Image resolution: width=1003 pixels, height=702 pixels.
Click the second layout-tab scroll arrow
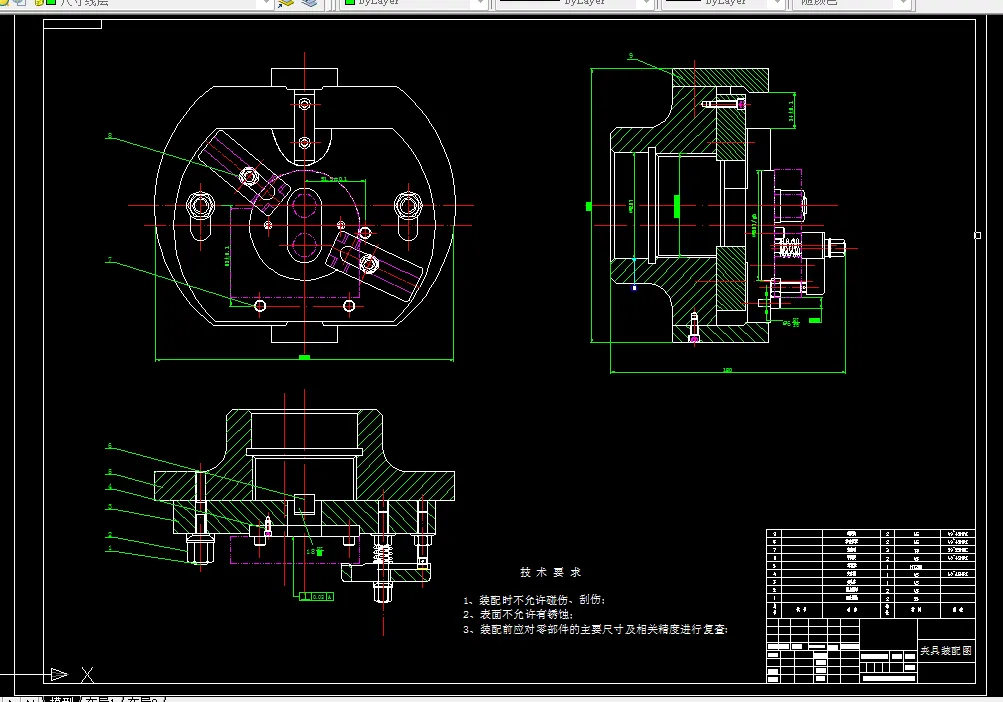point(31,699)
